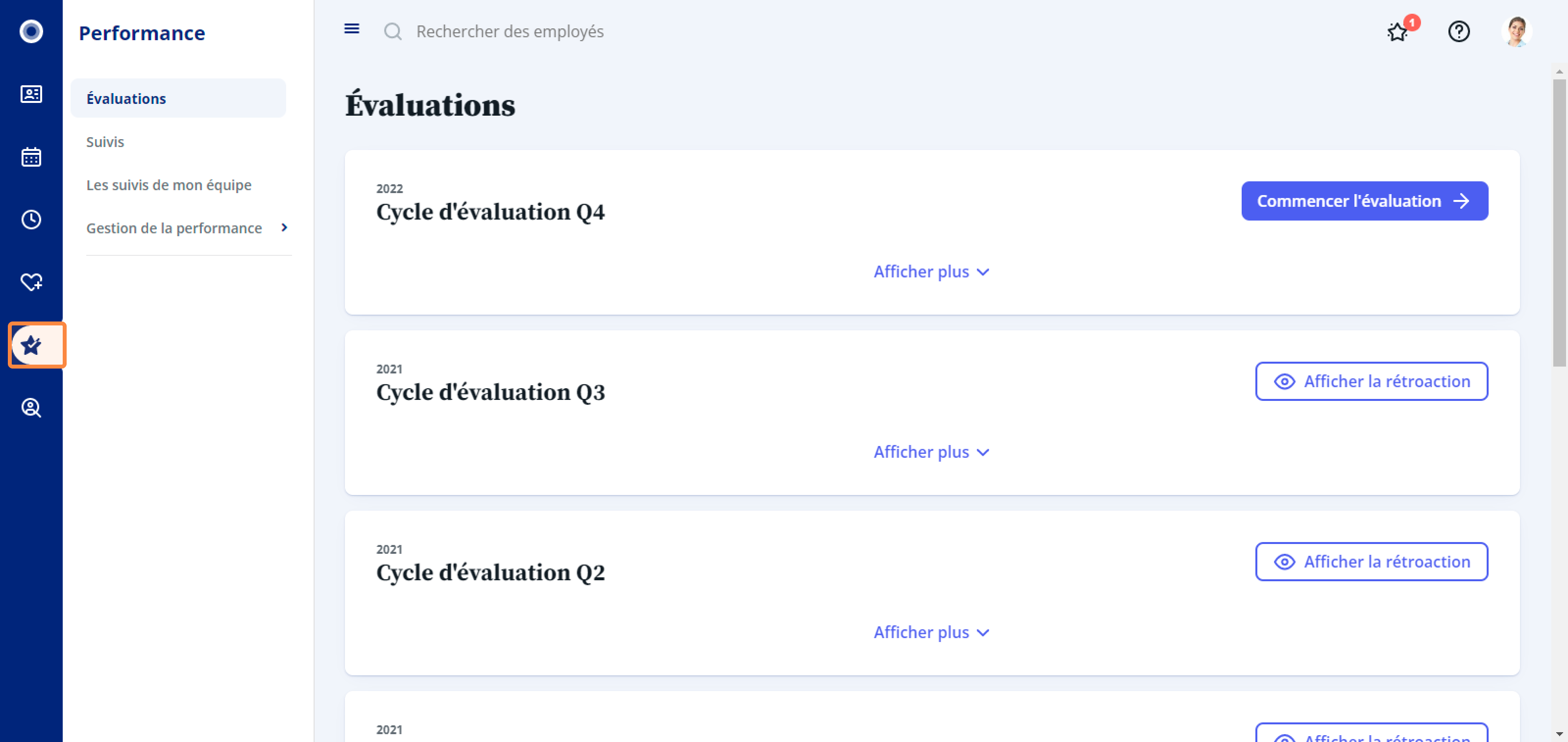
Task: Select Suivis in the Performance menu
Action: pos(105,141)
